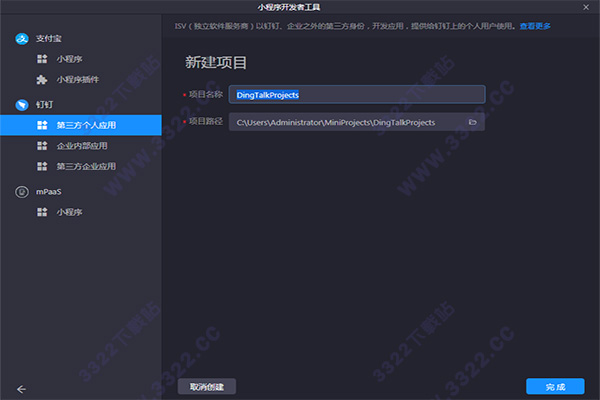Click the grid icon beside Alipay 小程序
The width and height of the screenshot is (600, 400).
[x=42, y=59]
